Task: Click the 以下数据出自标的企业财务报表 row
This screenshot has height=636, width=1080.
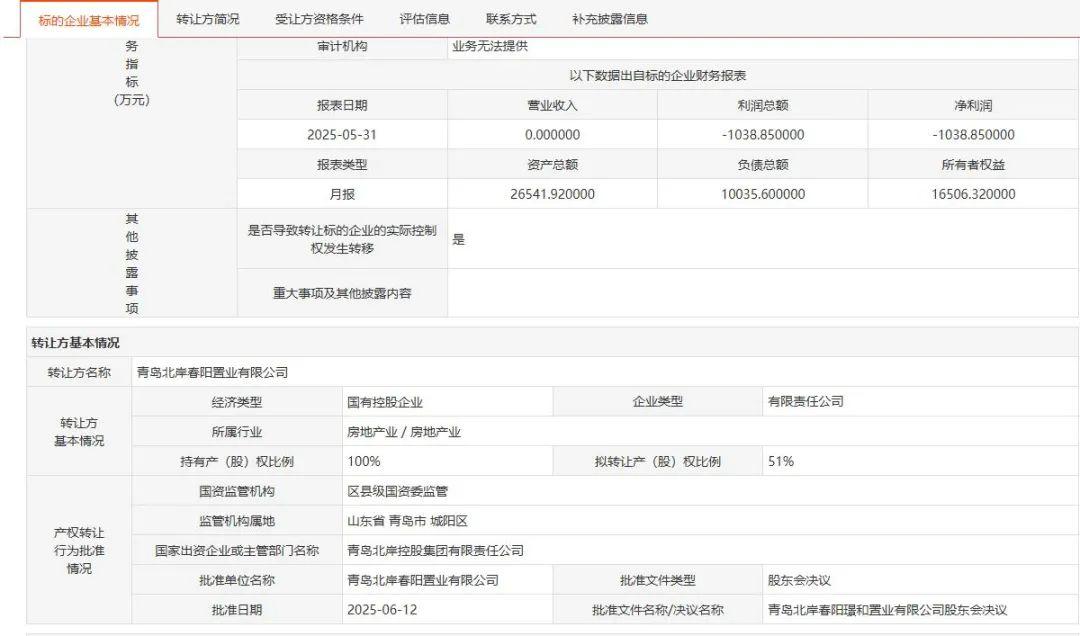Action: pos(658,75)
